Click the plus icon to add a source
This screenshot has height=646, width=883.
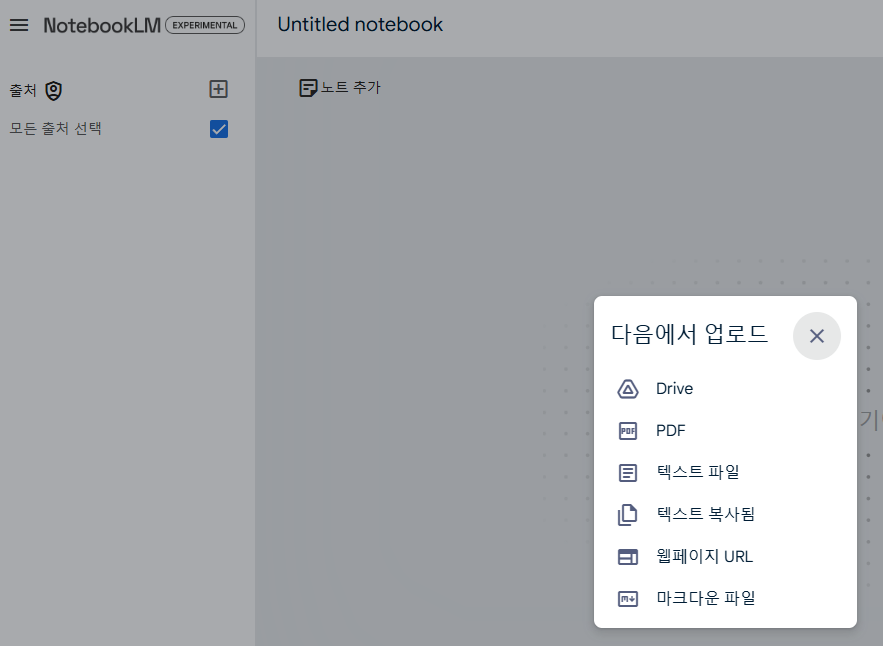point(219,89)
